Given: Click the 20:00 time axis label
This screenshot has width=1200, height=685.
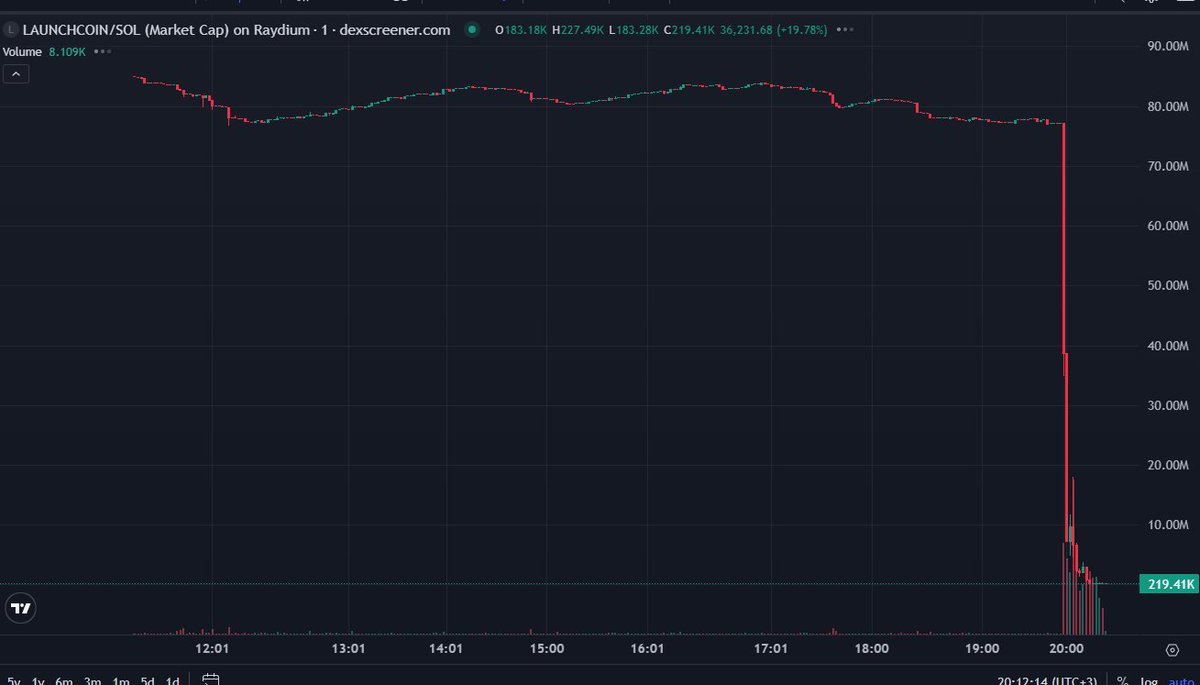Looking at the screenshot, I should (1066, 649).
